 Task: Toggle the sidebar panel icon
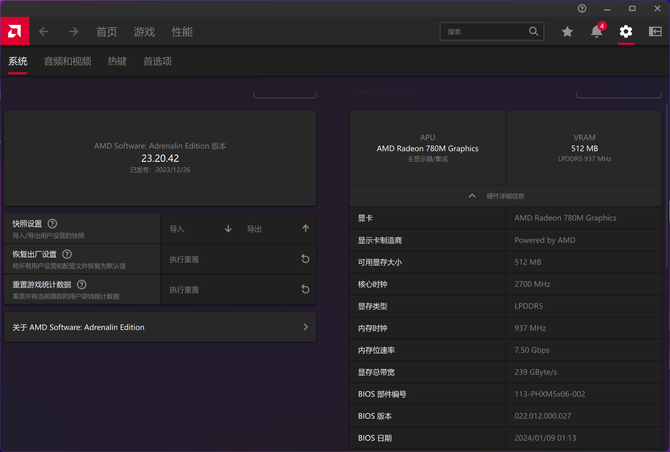point(655,32)
